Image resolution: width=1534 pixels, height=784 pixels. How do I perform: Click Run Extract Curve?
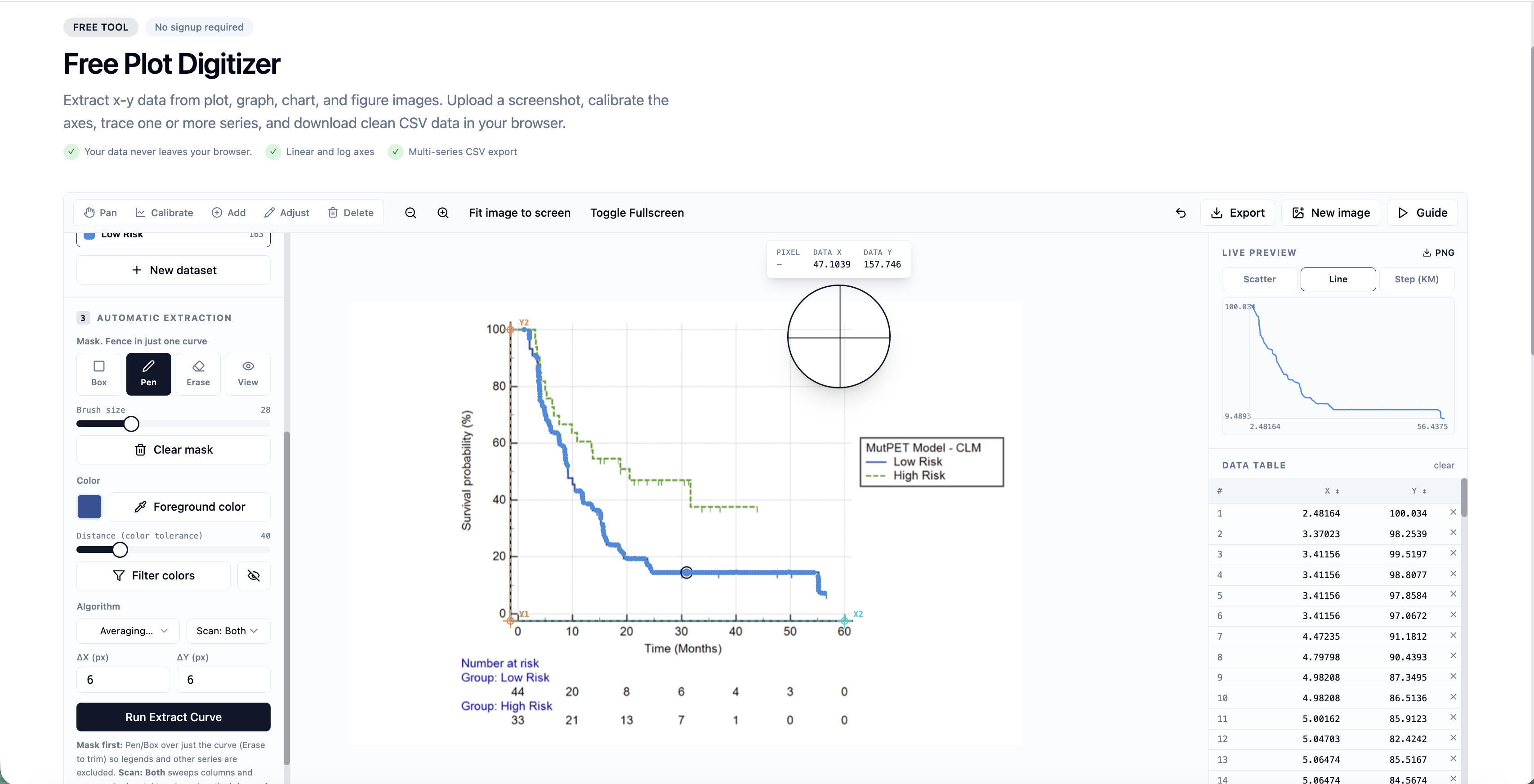pyautogui.click(x=173, y=717)
